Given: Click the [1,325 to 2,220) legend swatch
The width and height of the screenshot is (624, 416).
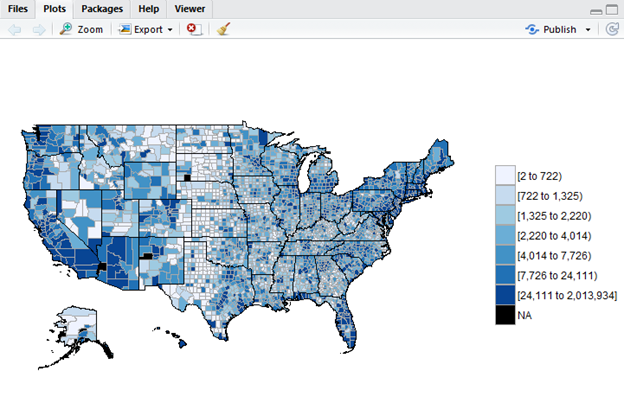Looking at the screenshot, I should click(x=505, y=215).
